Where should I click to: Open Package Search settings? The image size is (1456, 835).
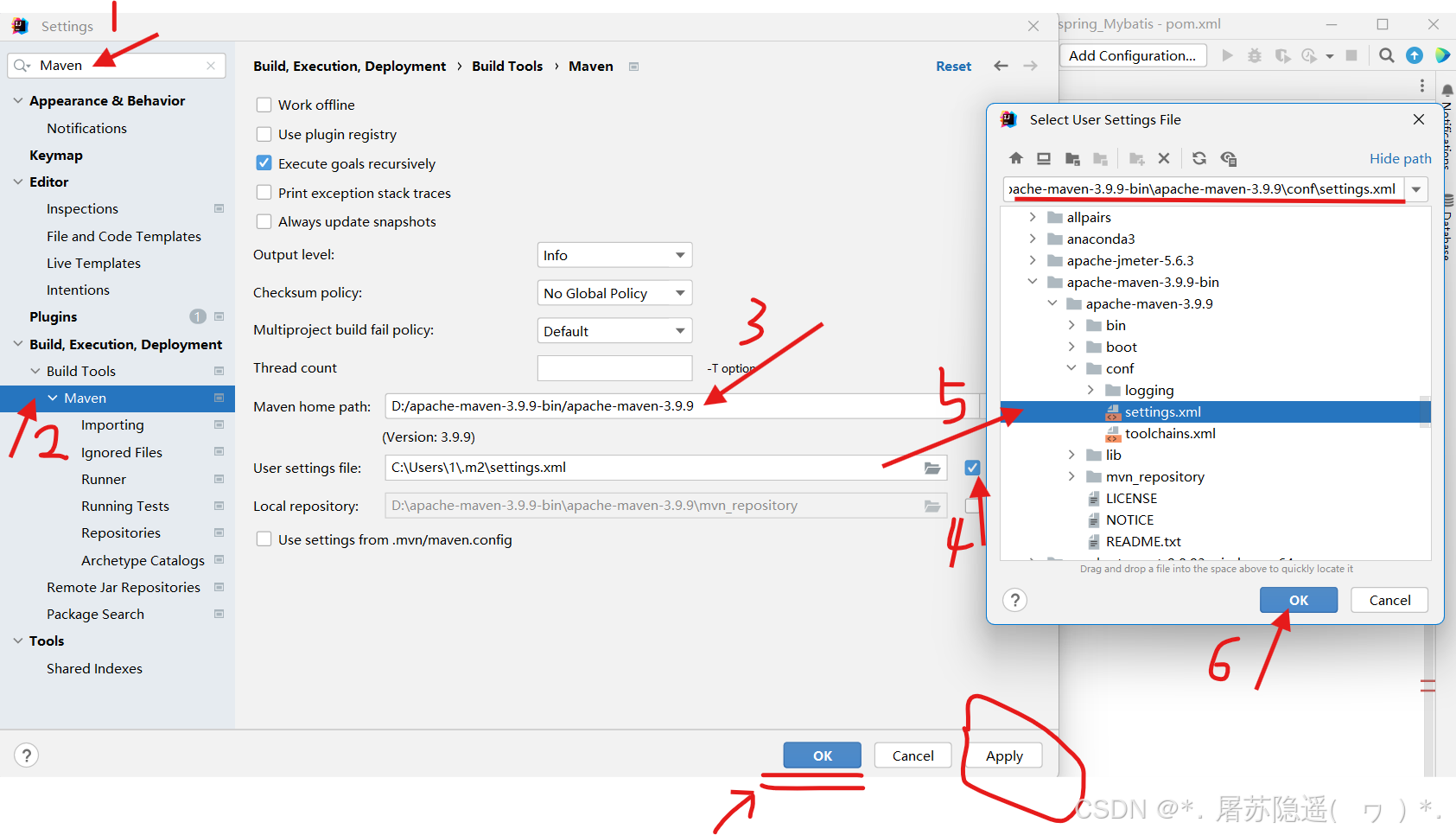click(95, 615)
